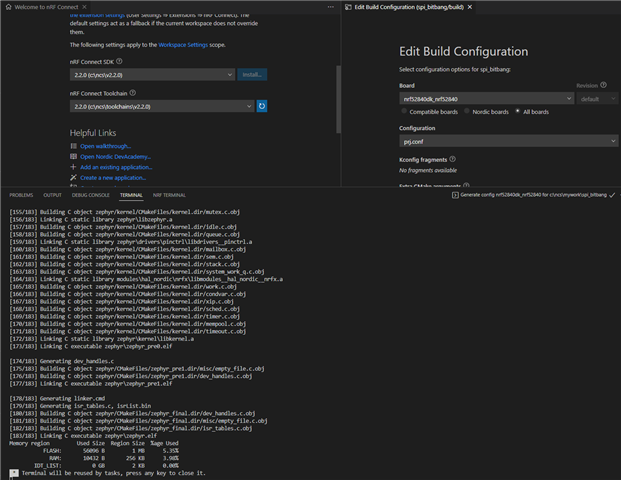Open the Nordic DevAcademy link
Image resolution: width=621 pixels, height=480 pixels.
(x=115, y=157)
